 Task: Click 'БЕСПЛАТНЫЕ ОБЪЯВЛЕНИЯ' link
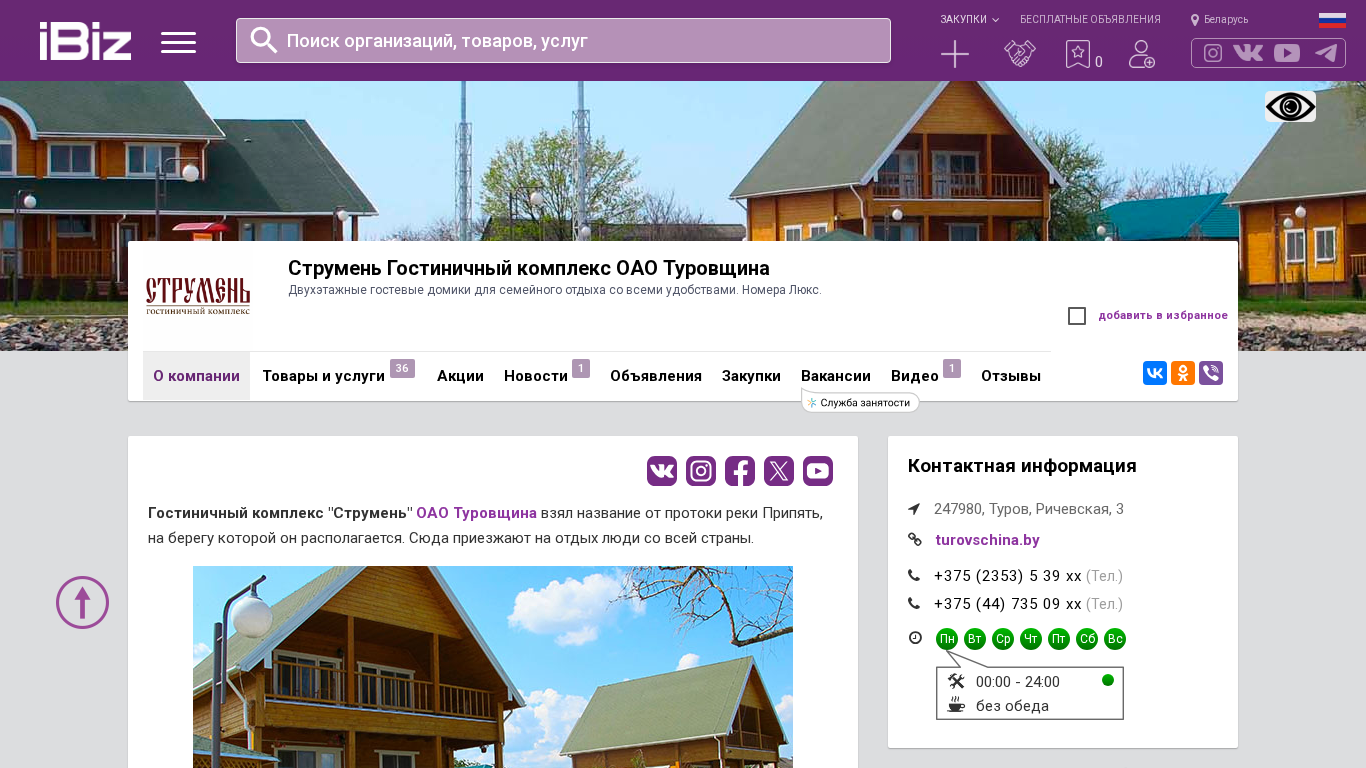click(x=1090, y=20)
